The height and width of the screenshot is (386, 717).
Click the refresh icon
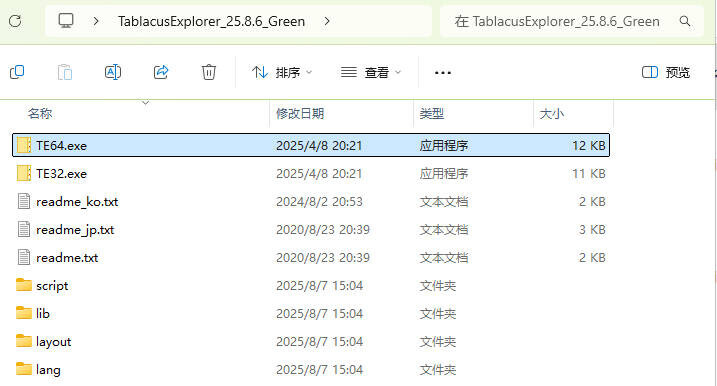coord(15,21)
